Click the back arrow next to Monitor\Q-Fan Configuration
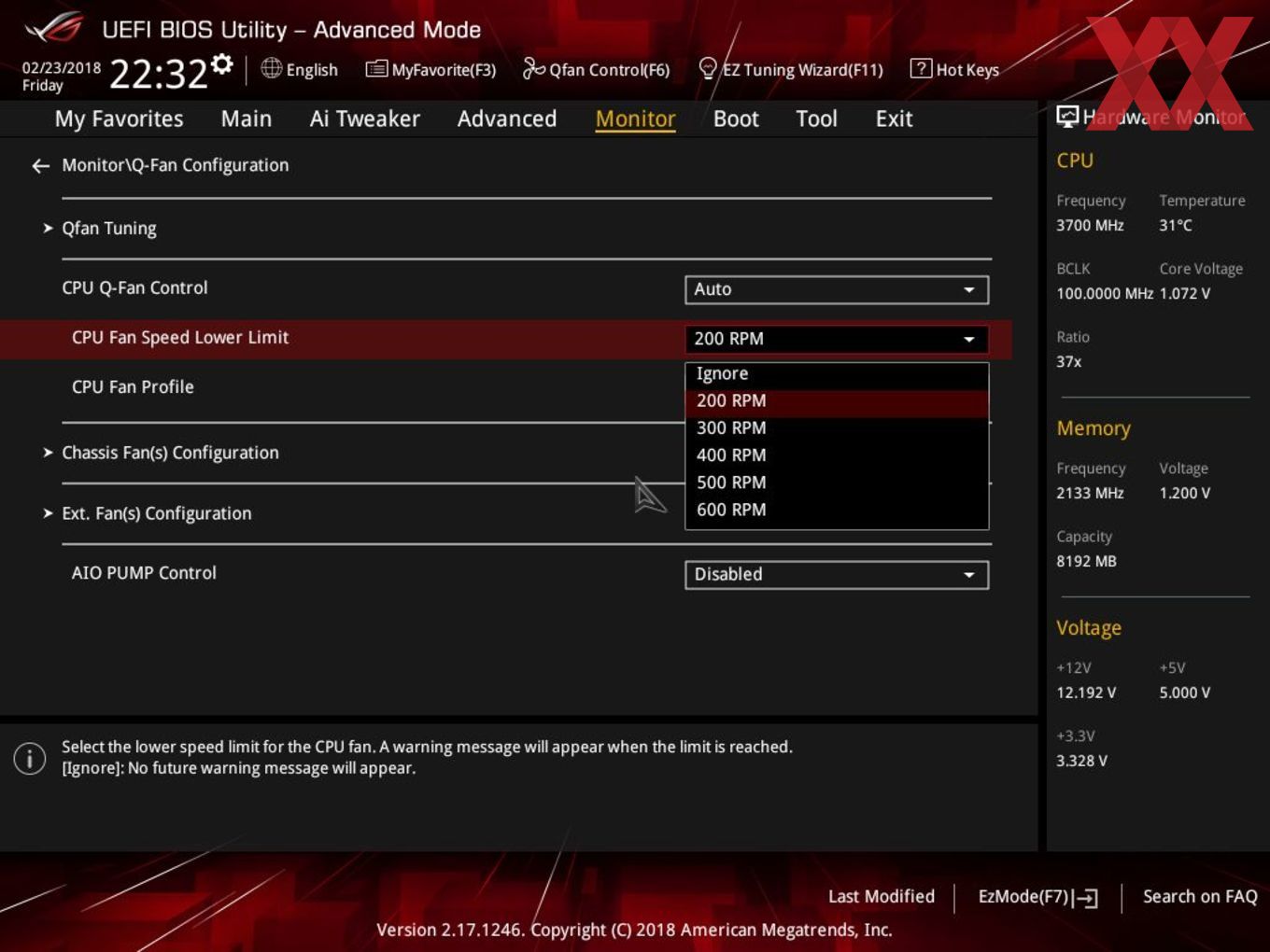Viewport: 1270px width, 952px height. click(x=40, y=166)
